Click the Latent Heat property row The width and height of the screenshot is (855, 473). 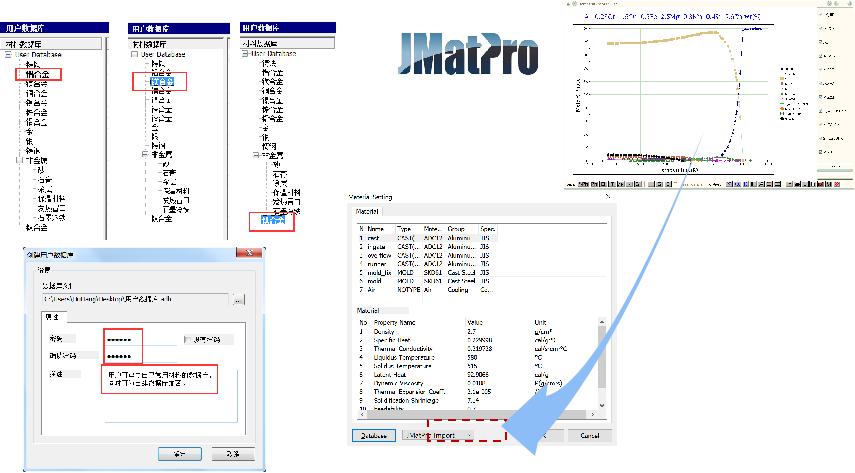477,375
